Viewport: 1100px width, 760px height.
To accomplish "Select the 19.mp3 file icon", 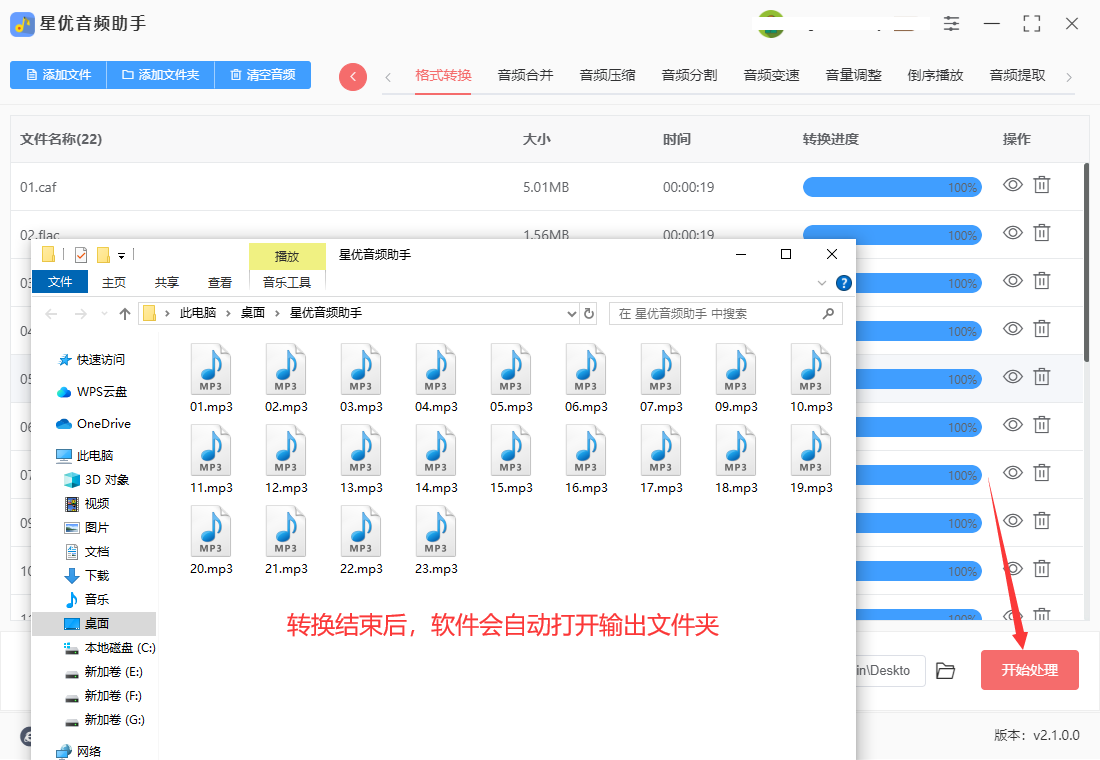I will (x=811, y=451).
